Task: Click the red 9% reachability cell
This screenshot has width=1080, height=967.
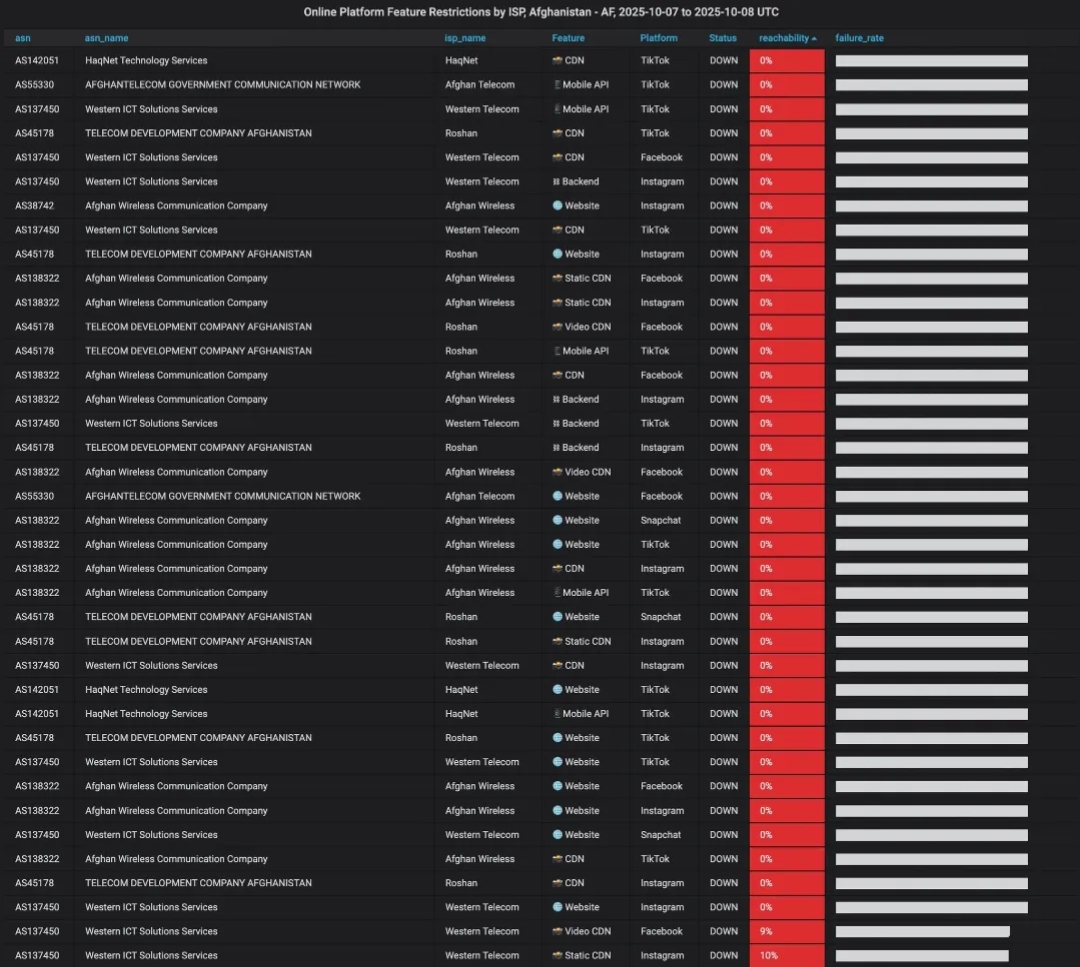Action: pyautogui.click(x=787, y=932)
